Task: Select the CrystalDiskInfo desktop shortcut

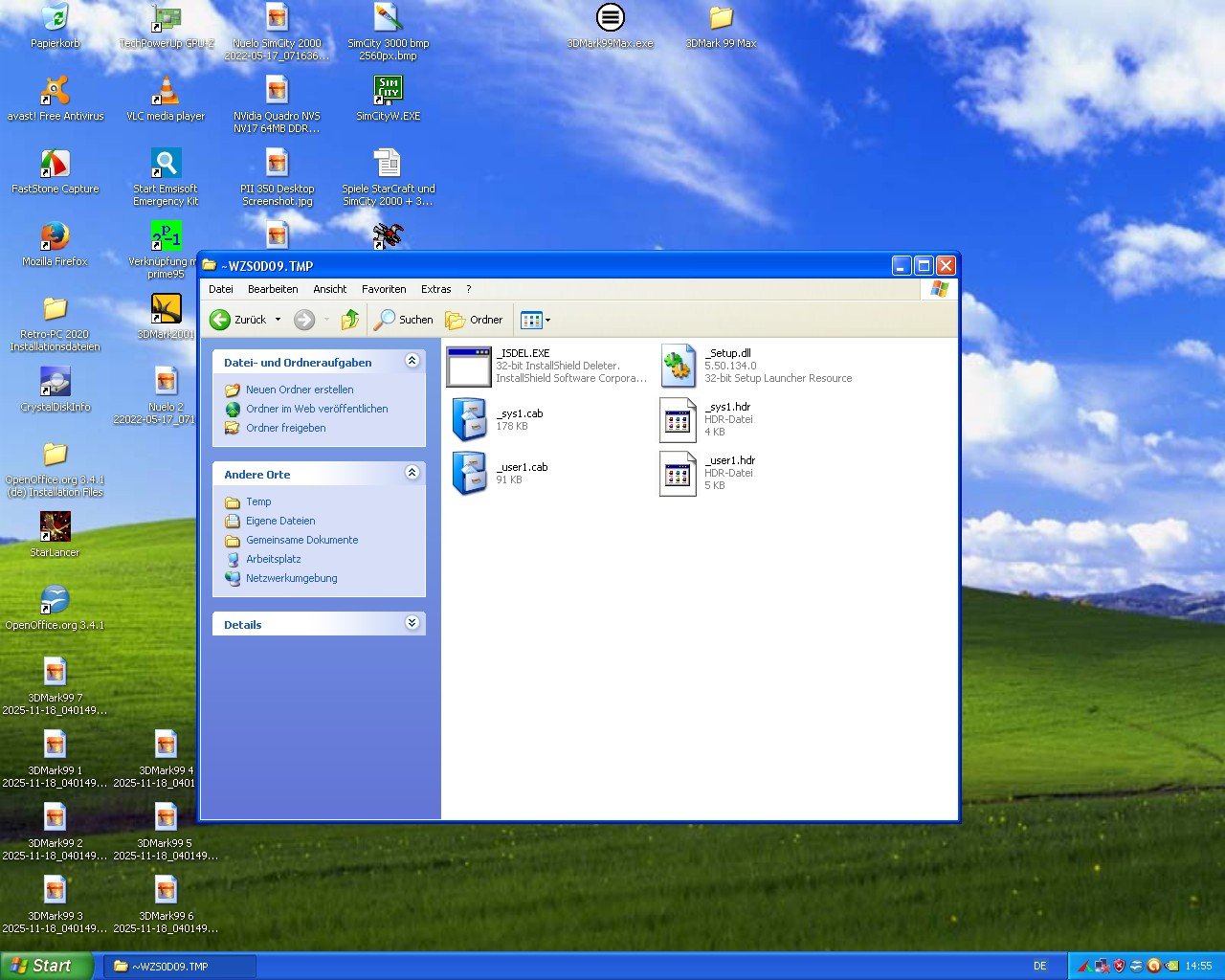Action: tap(56, 381)
